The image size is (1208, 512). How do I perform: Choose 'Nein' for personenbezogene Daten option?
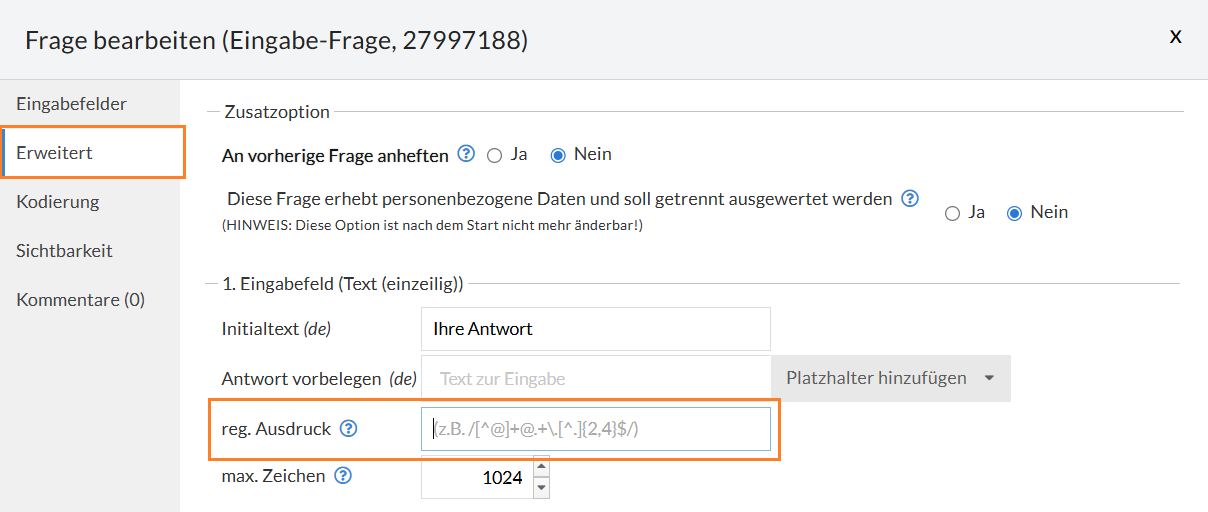[1015, 213]
